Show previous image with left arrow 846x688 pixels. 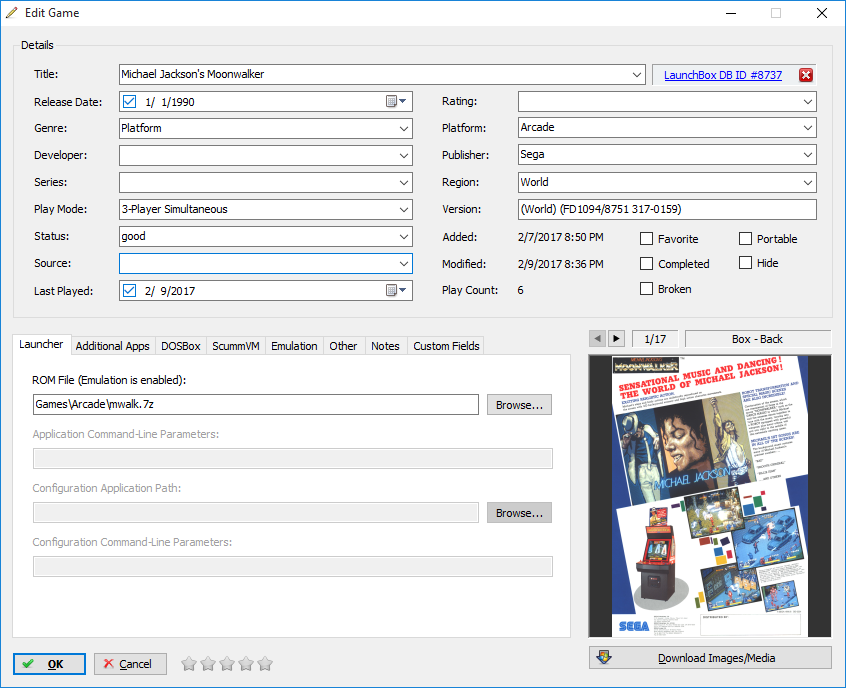point(597,339)
